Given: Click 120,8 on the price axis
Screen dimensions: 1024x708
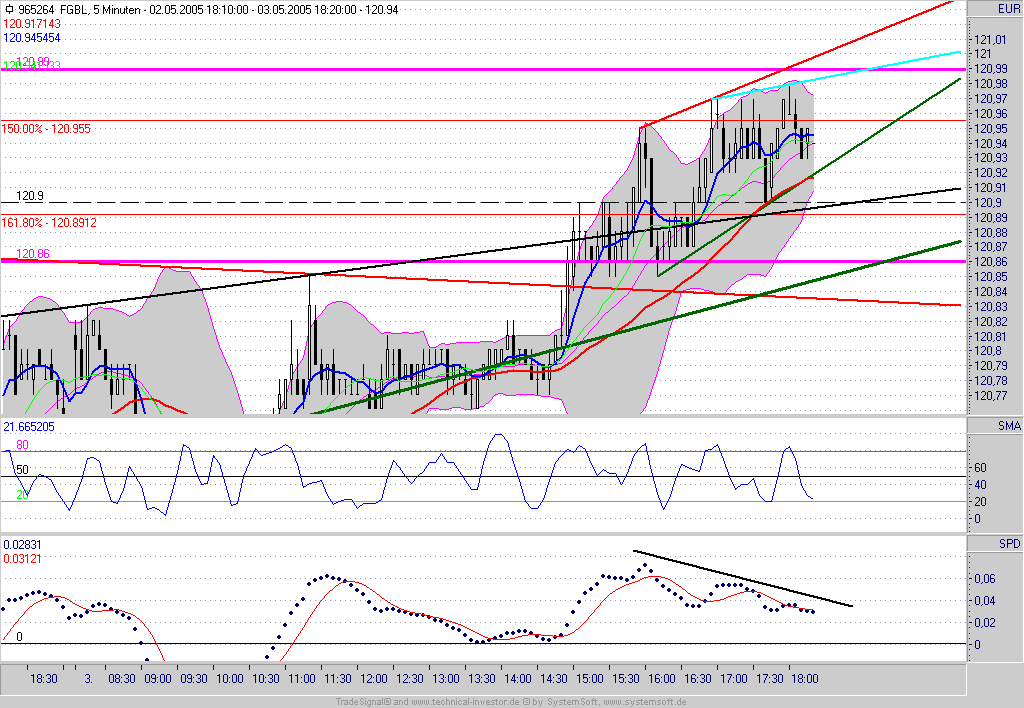Looking at the screenshot, I should click(988, 351).
